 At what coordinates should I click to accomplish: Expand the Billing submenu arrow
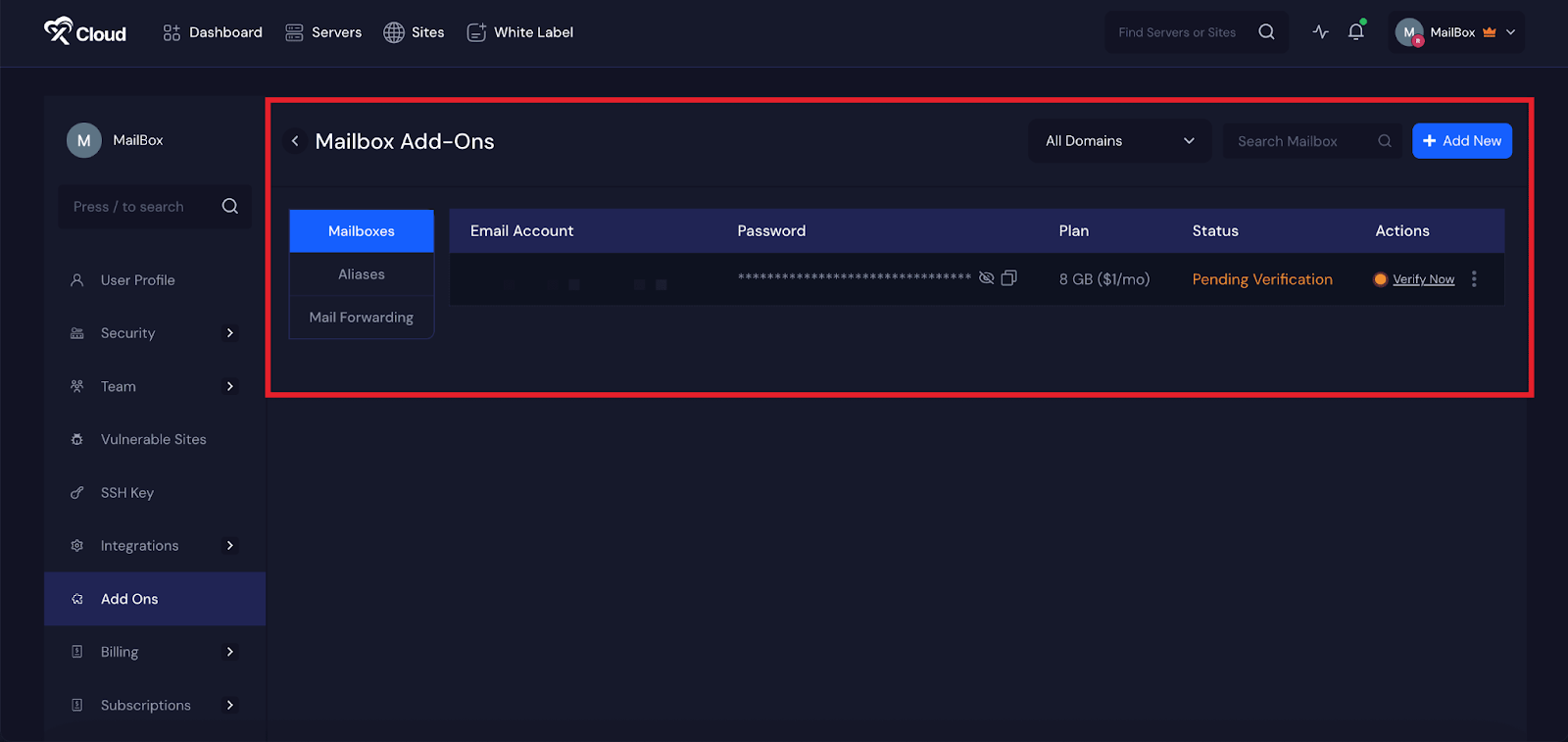point(230,652)
